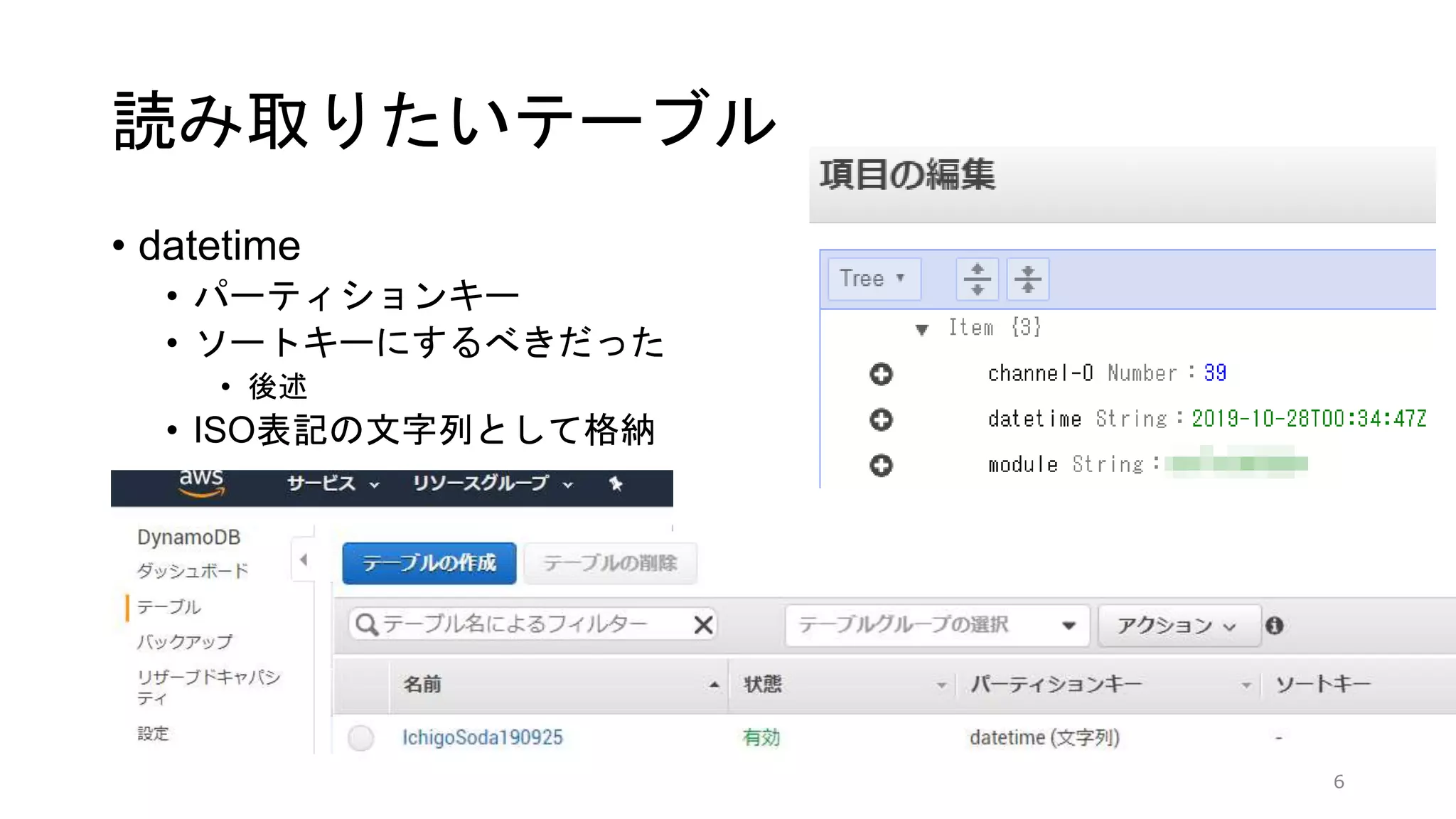Open バックアップ in DynamoDB sidebar
This screenshot has width=1456, height=819.
pos(185,642)
